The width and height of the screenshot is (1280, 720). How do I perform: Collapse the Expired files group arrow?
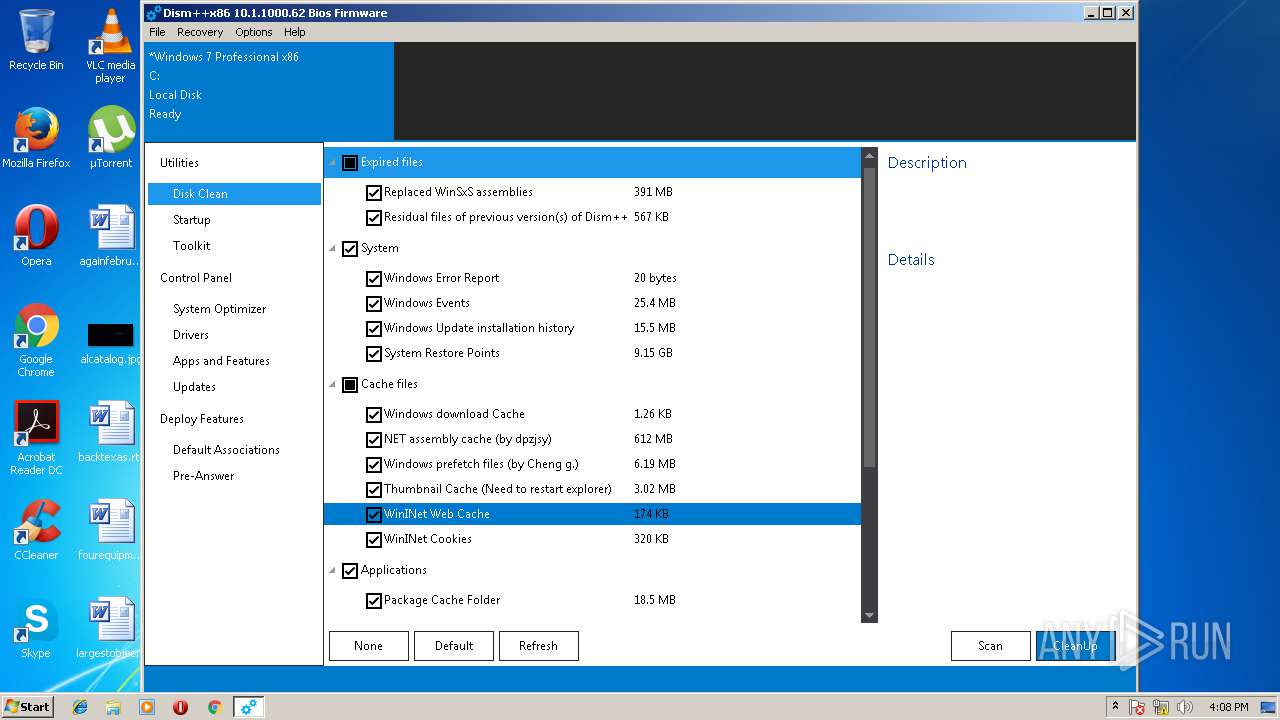click(x=333, y=163)
